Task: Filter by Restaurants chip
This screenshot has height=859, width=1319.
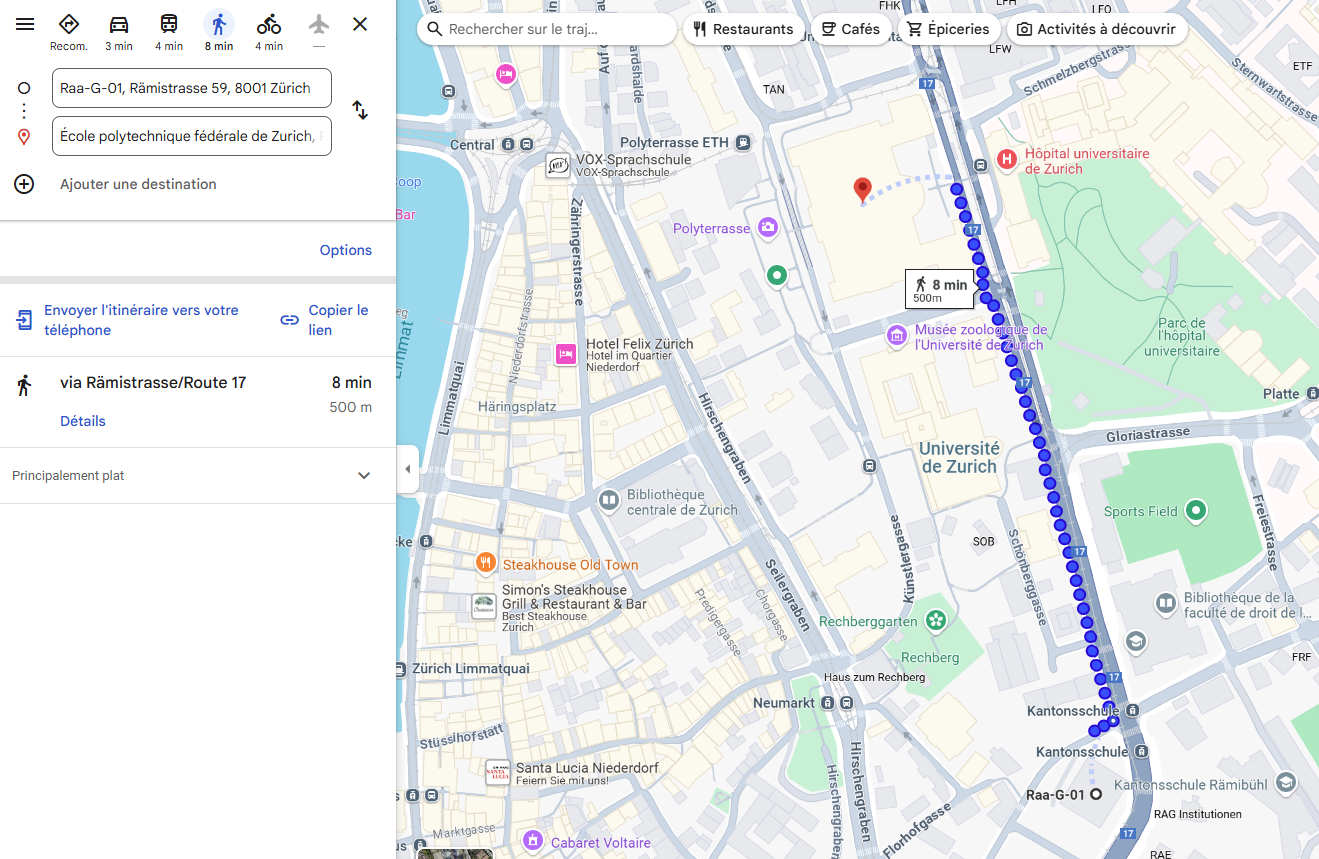Action: 744,29
